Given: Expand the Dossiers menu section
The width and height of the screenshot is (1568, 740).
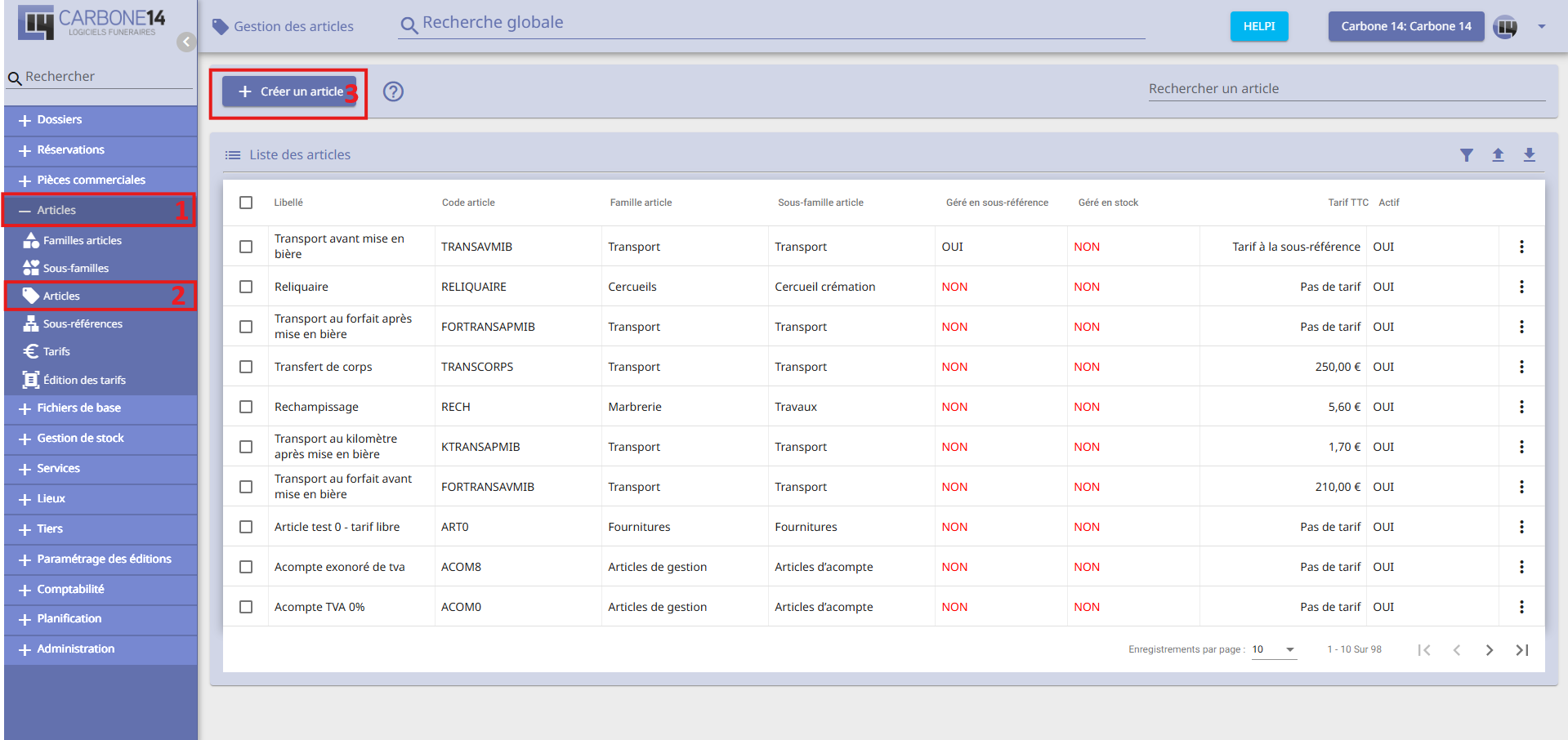Looking at the screenshot, I should (x=101, y=120).
